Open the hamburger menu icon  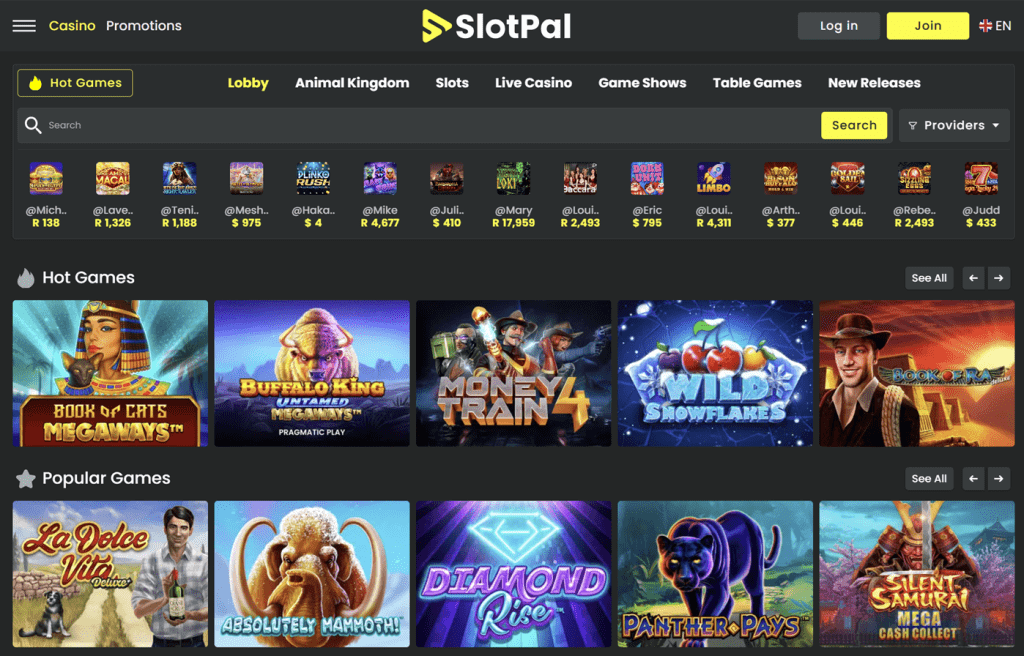[x=24, y=26]
